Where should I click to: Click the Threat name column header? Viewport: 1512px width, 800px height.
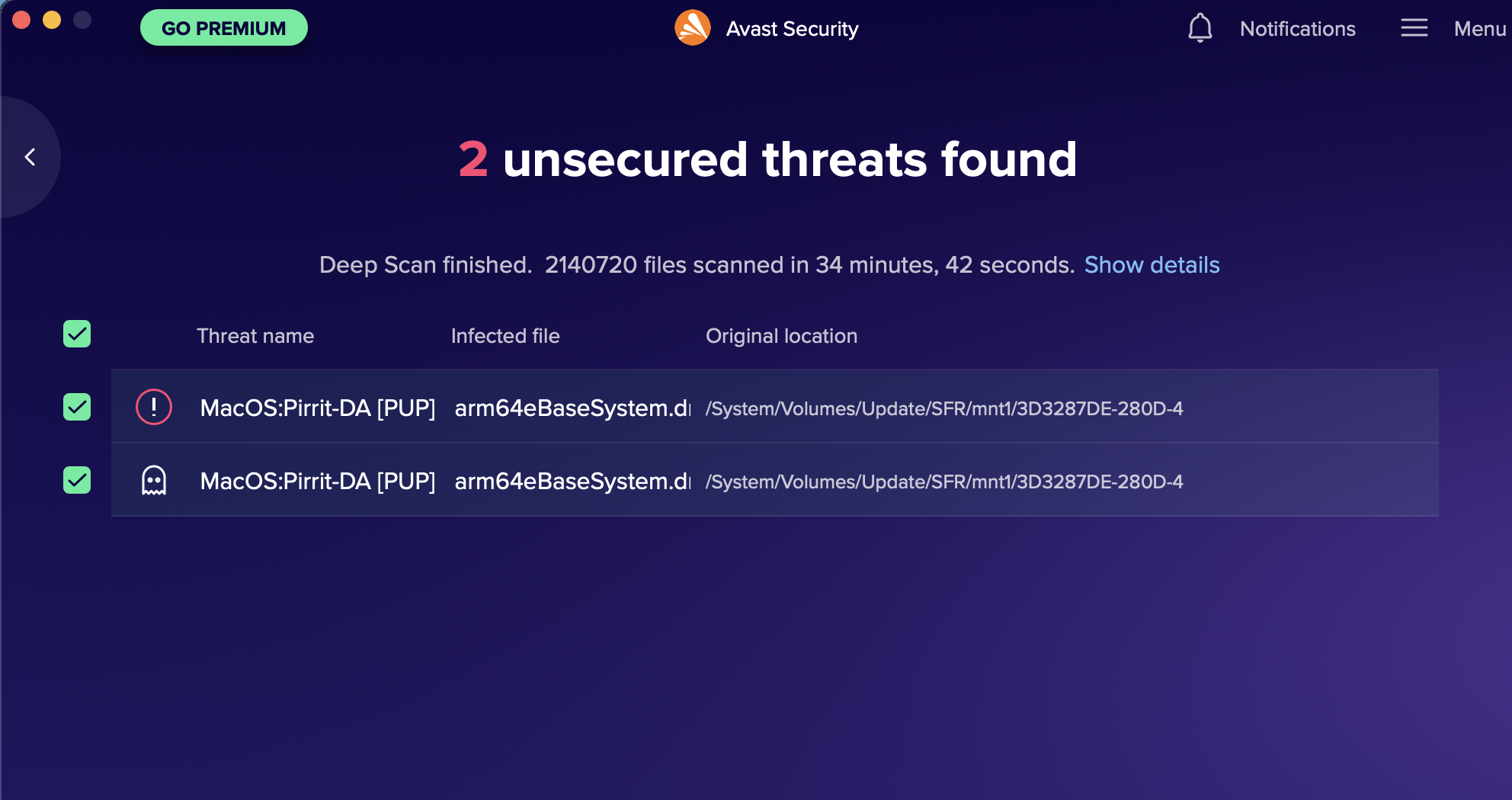(255, 336)
